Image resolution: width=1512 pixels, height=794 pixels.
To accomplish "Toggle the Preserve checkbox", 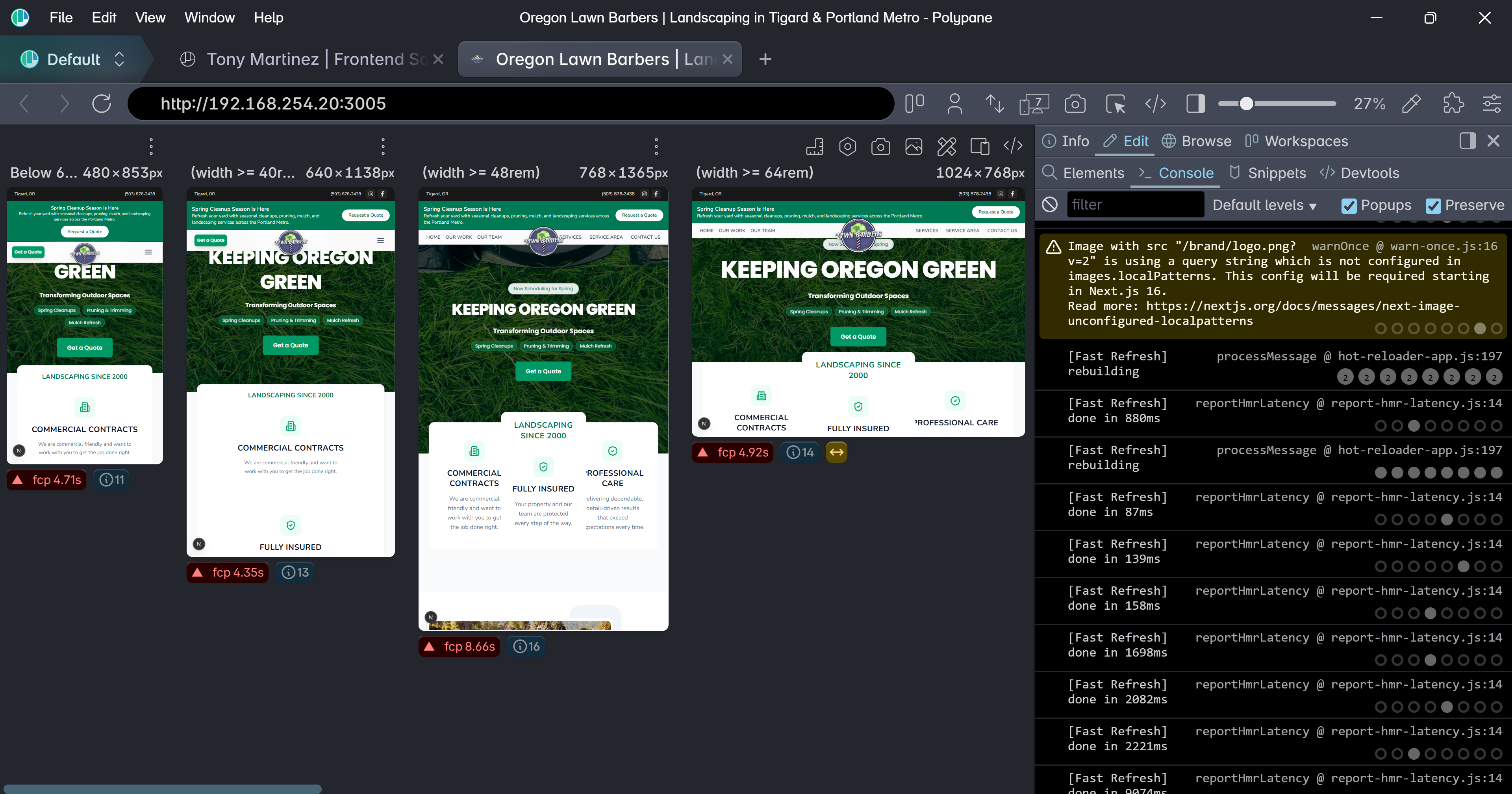I will [x=1433, y=206].
